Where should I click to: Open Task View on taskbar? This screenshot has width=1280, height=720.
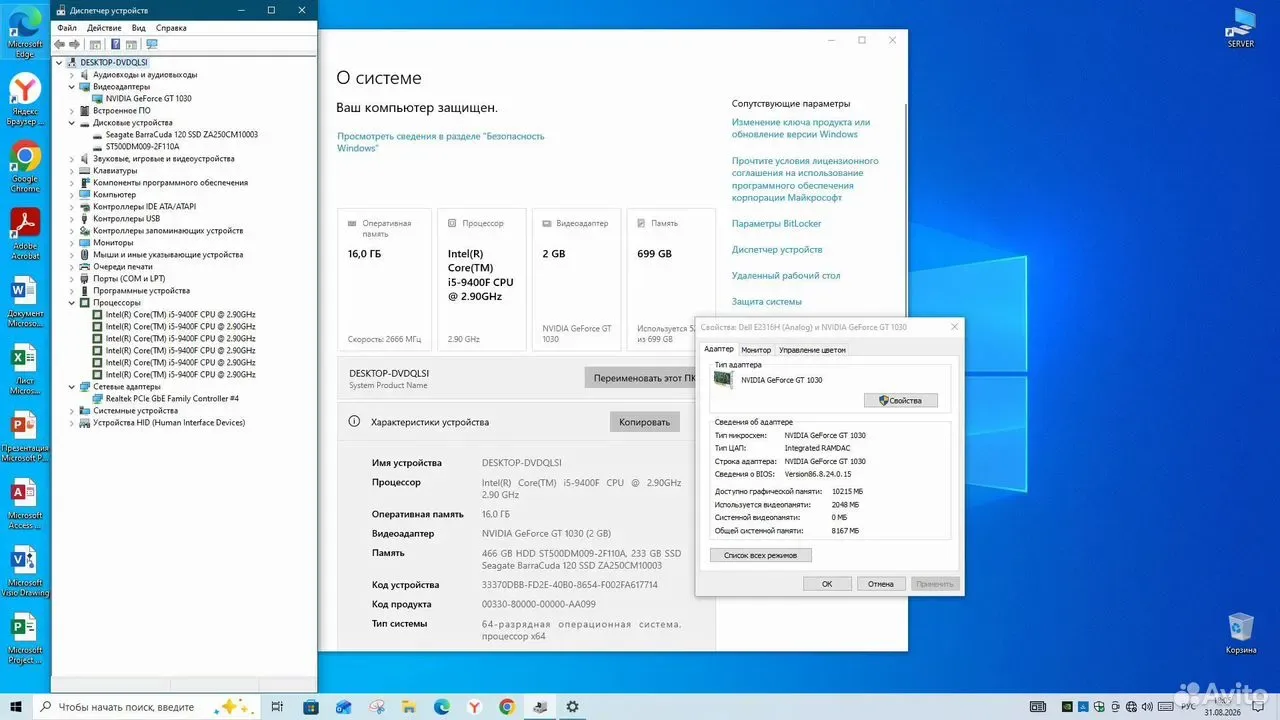[278, 706]
